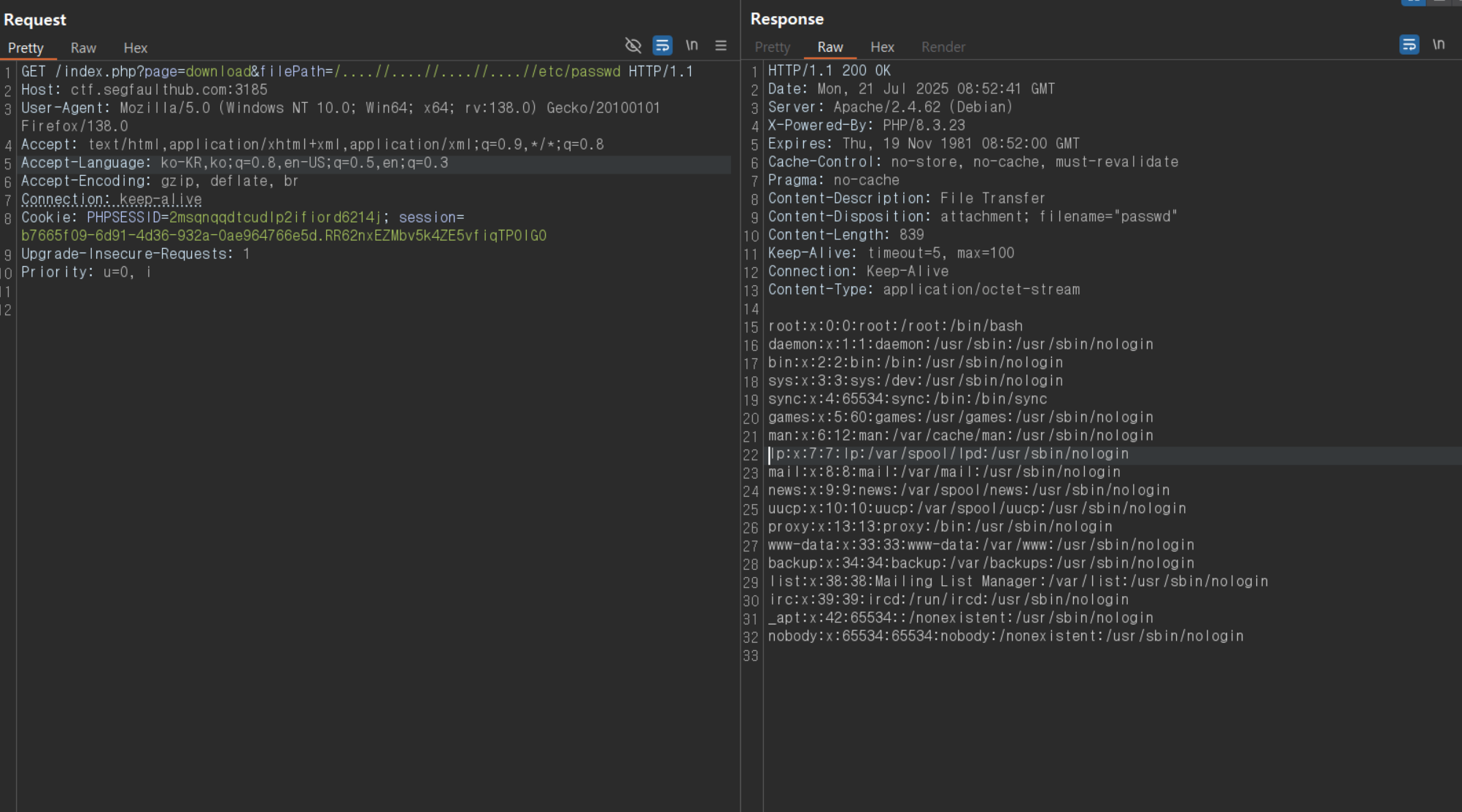Click the HTTP/1.1 200 OK status line
The height and width of the screenshot is (812, 1462).
[829, 71]
